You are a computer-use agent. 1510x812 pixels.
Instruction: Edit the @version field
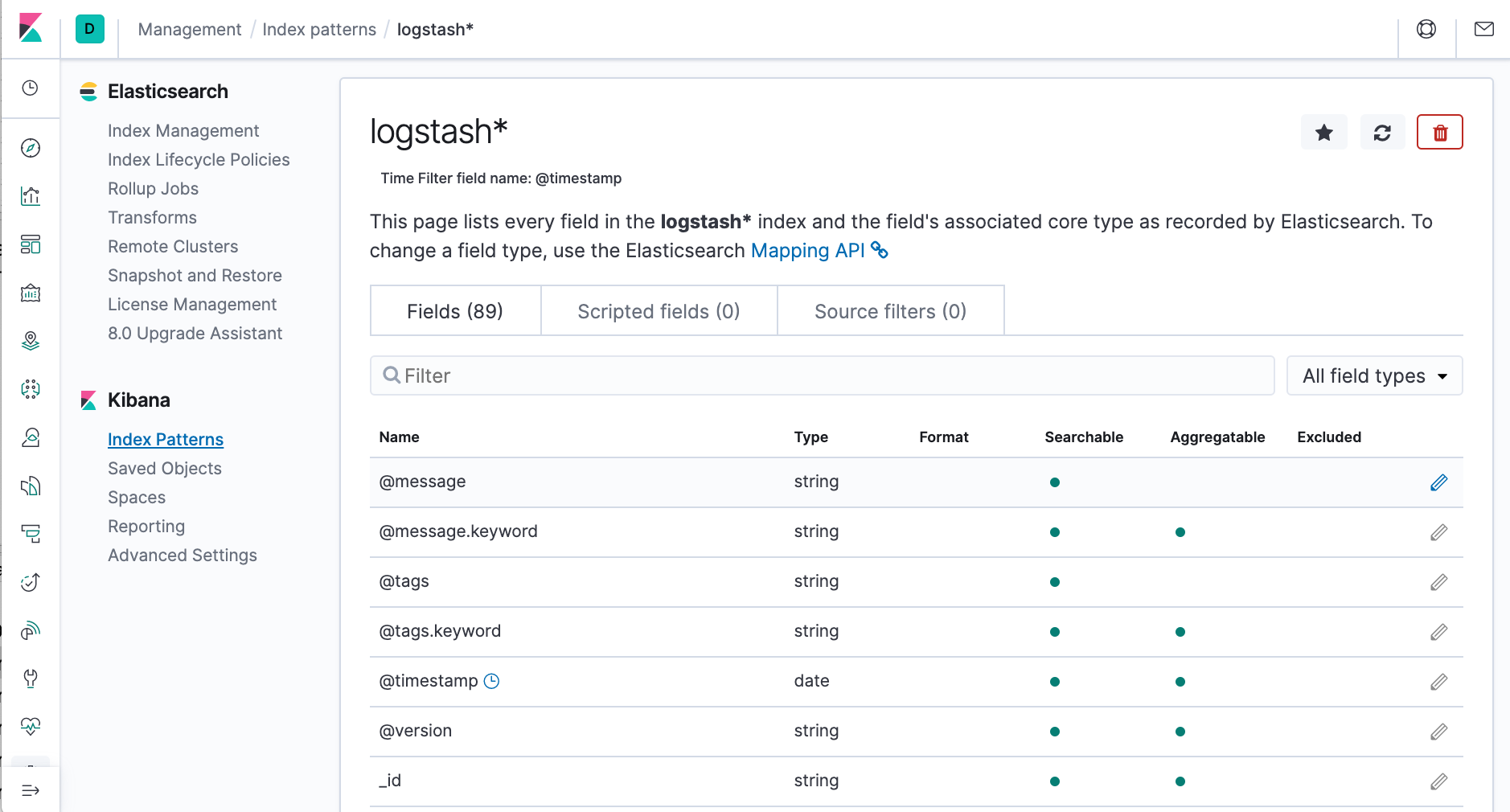(x=1438, y=732)
